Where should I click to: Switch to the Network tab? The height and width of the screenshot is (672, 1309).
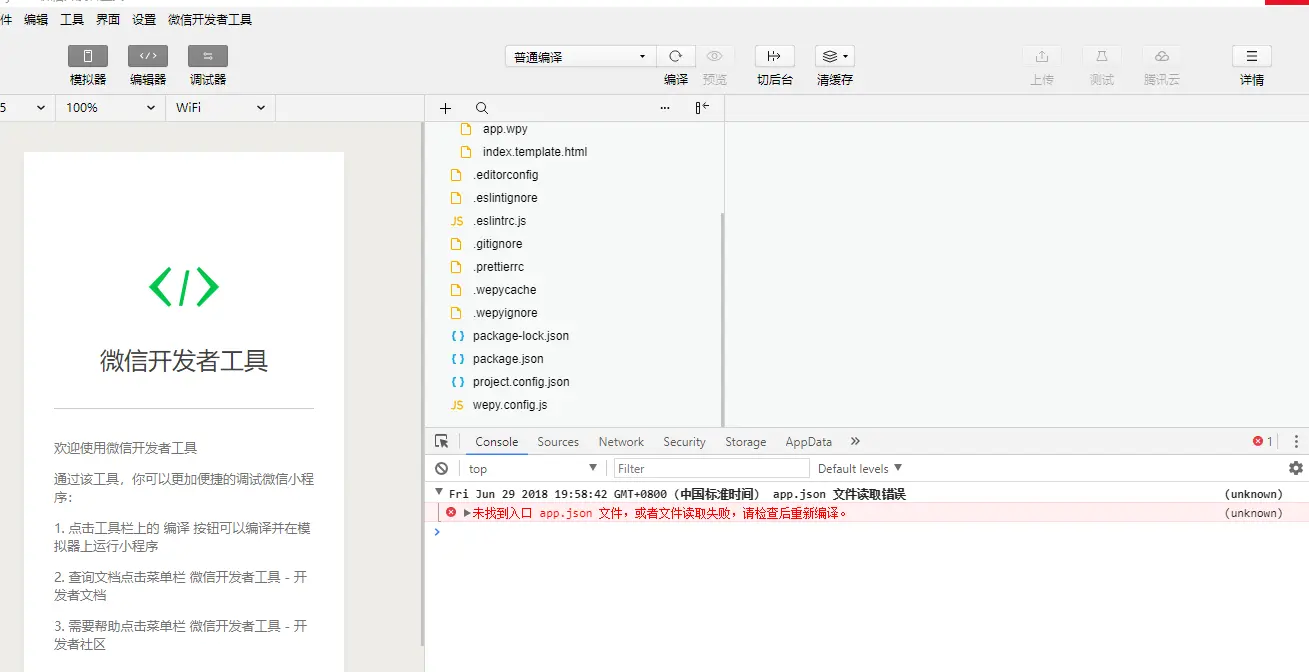[x=621, y=442]
